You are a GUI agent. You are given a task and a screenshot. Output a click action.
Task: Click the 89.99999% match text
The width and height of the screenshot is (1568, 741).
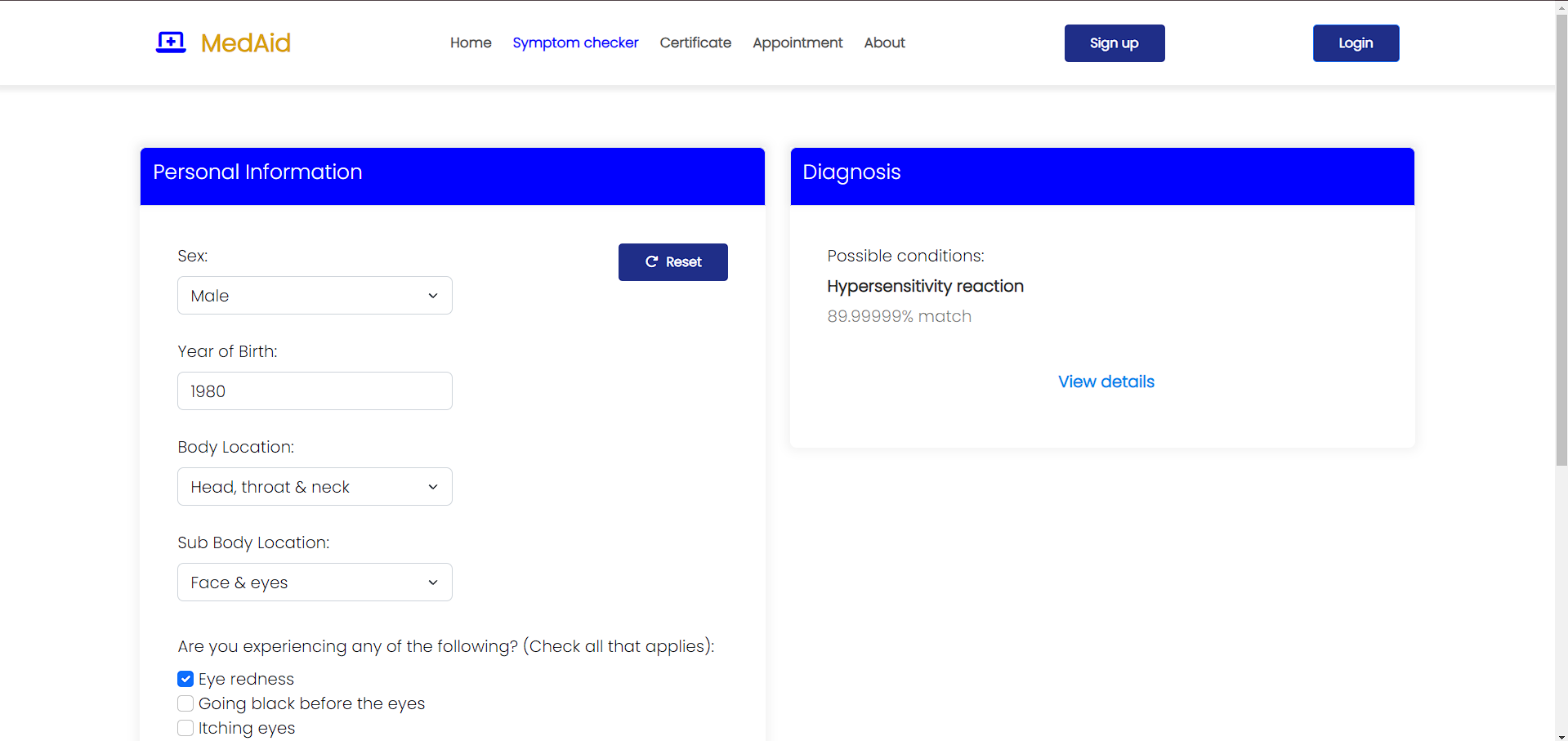click(x=899, y=316)
